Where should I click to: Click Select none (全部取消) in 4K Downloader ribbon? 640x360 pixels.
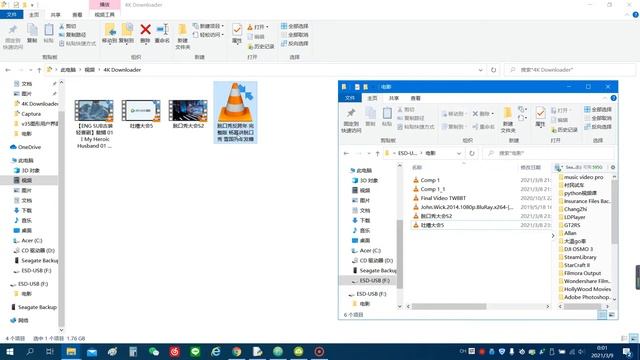294,35
